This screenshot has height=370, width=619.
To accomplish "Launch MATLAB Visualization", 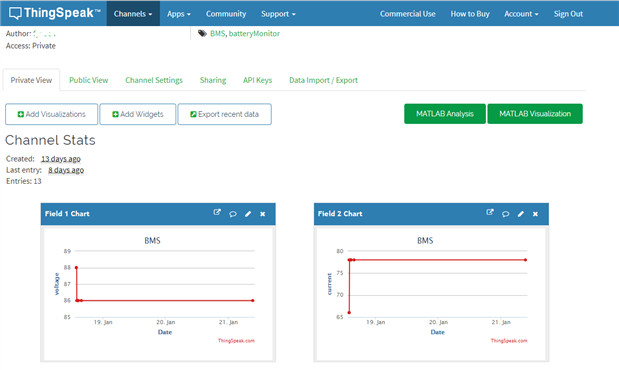I will 535,114.
